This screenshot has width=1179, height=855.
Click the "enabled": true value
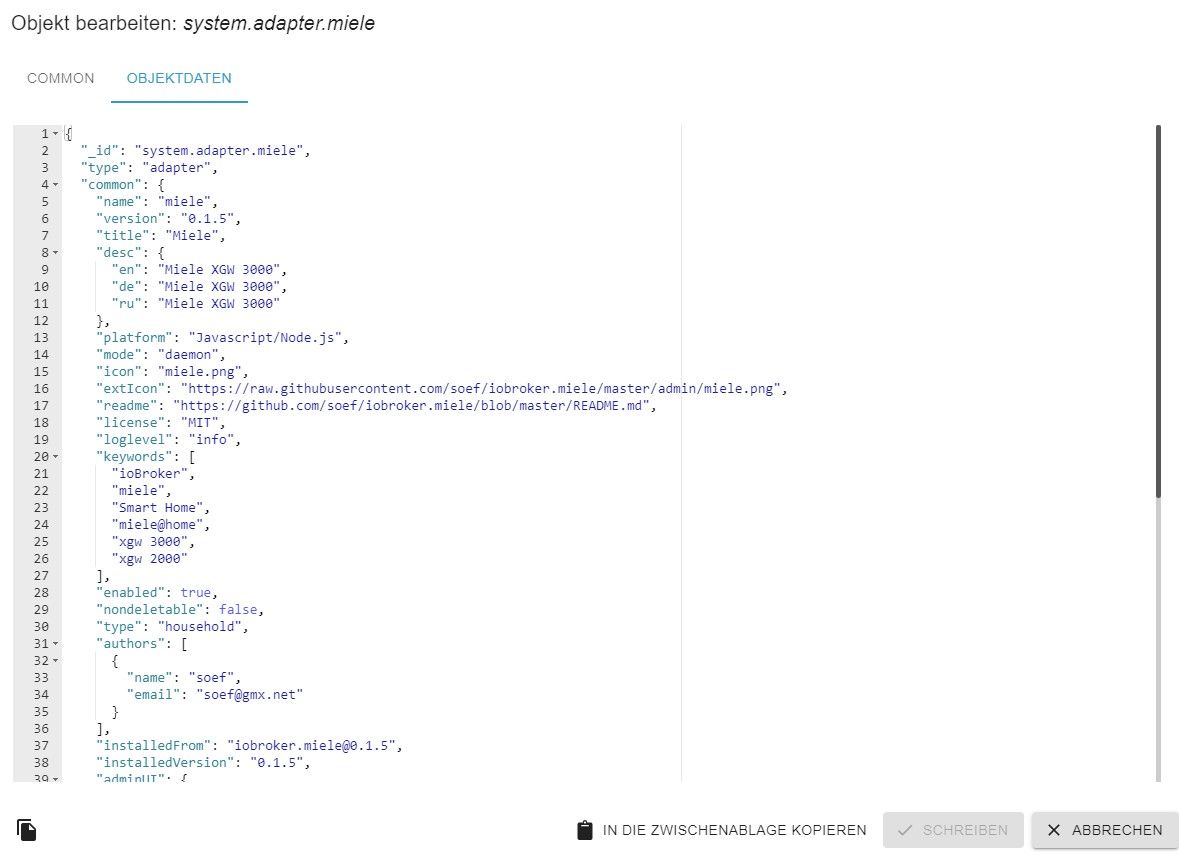(195, 593)
